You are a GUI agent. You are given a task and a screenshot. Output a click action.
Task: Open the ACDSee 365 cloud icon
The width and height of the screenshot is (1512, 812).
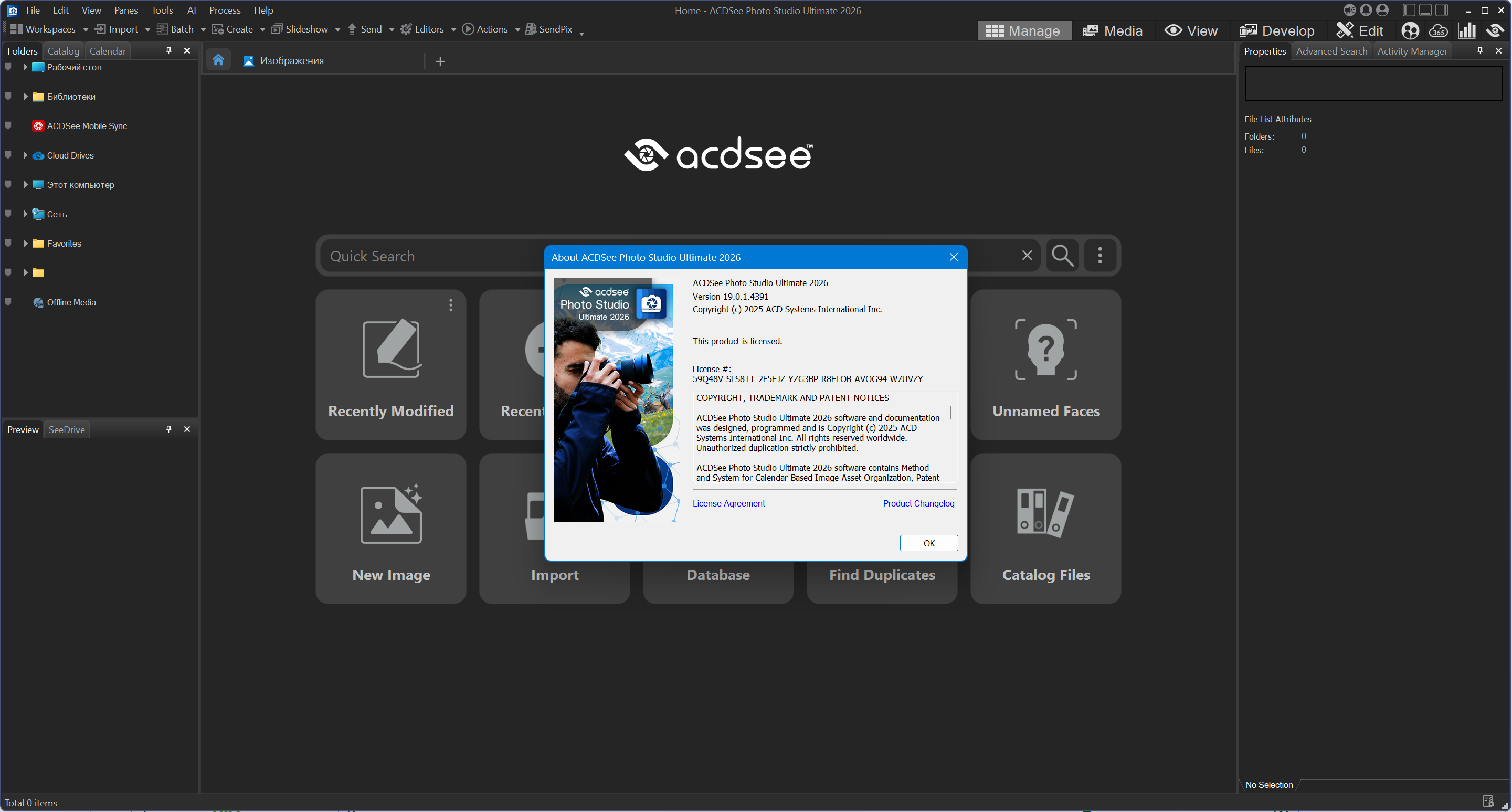[1438, 30]
